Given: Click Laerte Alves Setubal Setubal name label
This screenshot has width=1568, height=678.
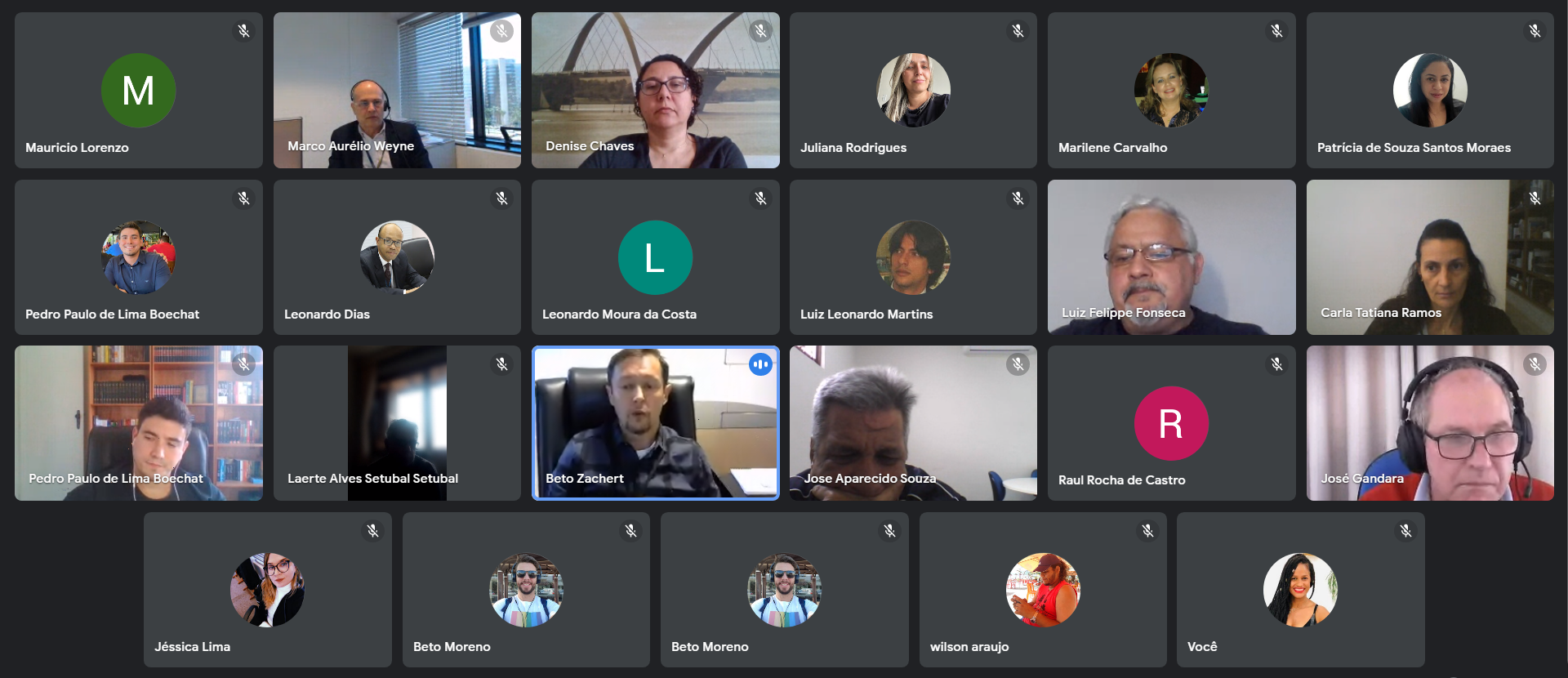Looking at the screenshot, I should (372, 479).
